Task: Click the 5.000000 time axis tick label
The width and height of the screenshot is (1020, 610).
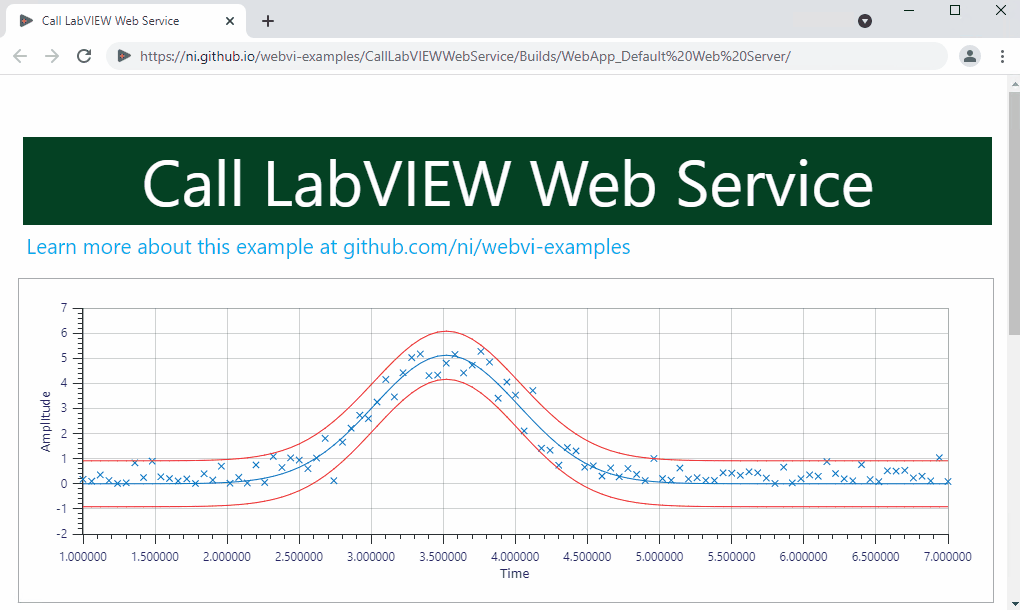Action: 660,557
